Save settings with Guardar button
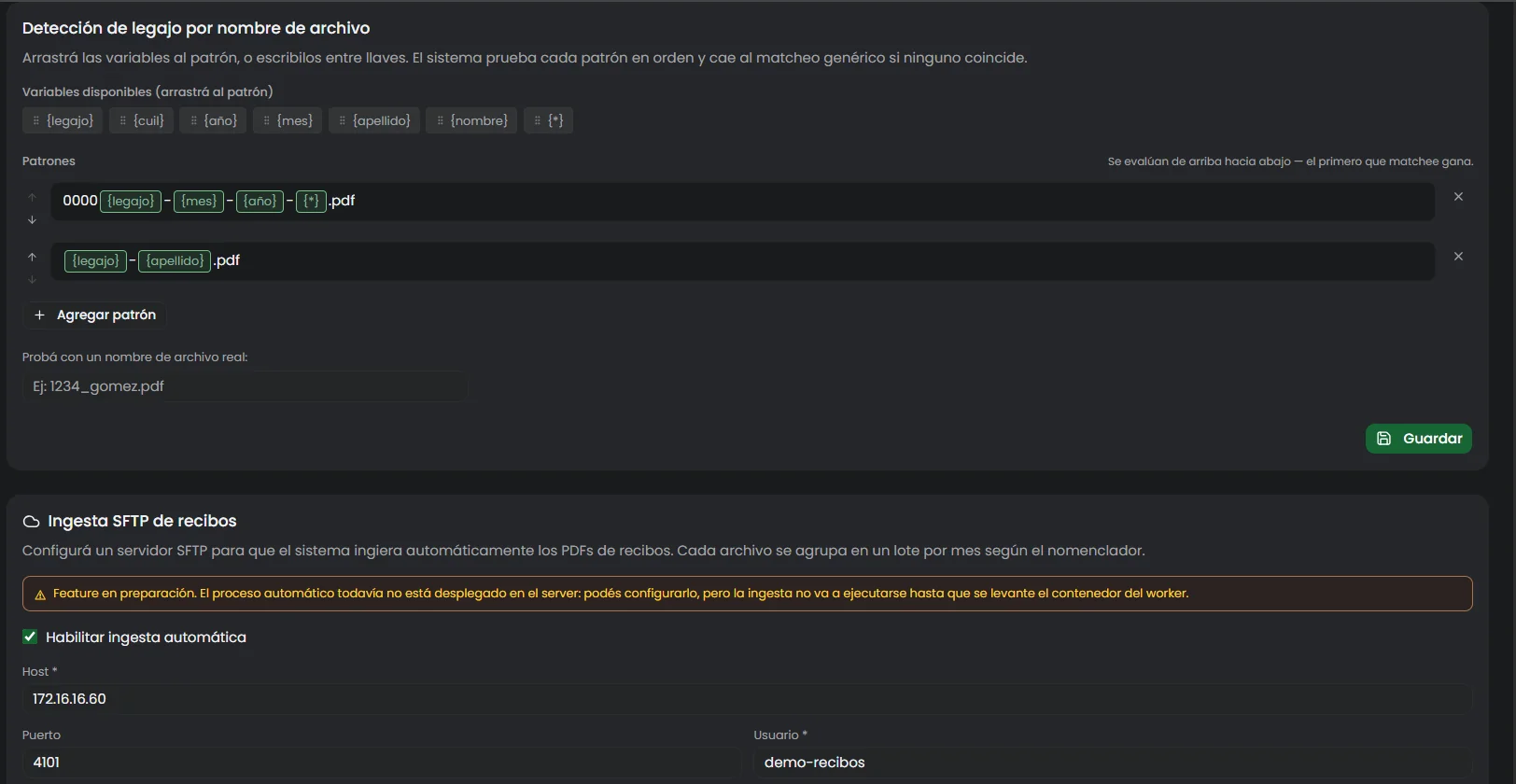Screen dimensions: 1516x784 pyautogui.click(x=1419, y=439)
